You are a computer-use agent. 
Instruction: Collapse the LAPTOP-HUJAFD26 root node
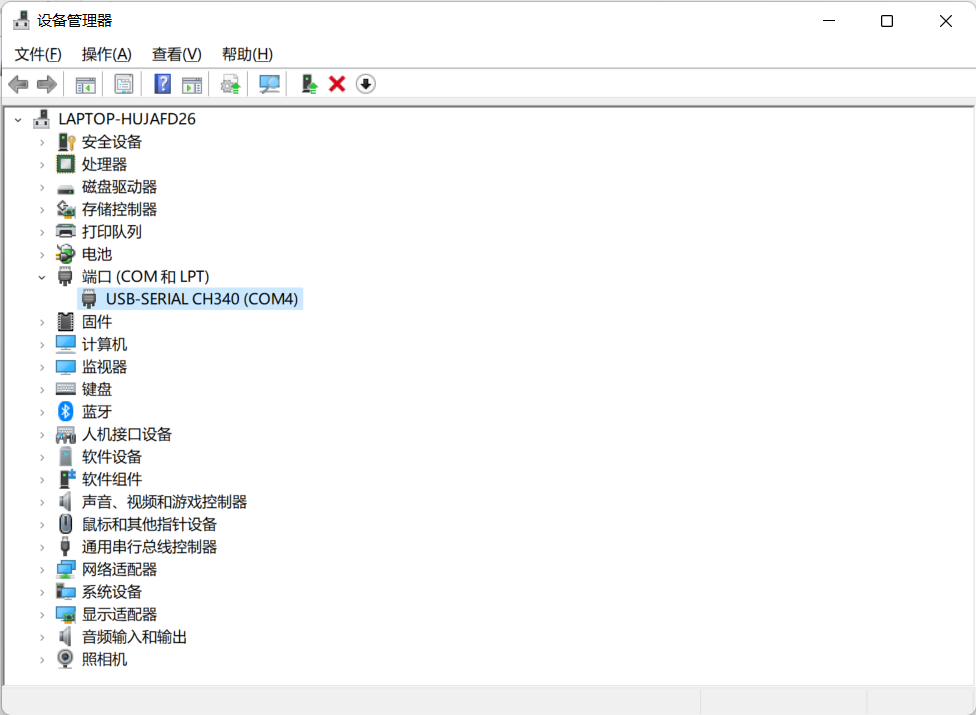[x=19, y=119]
